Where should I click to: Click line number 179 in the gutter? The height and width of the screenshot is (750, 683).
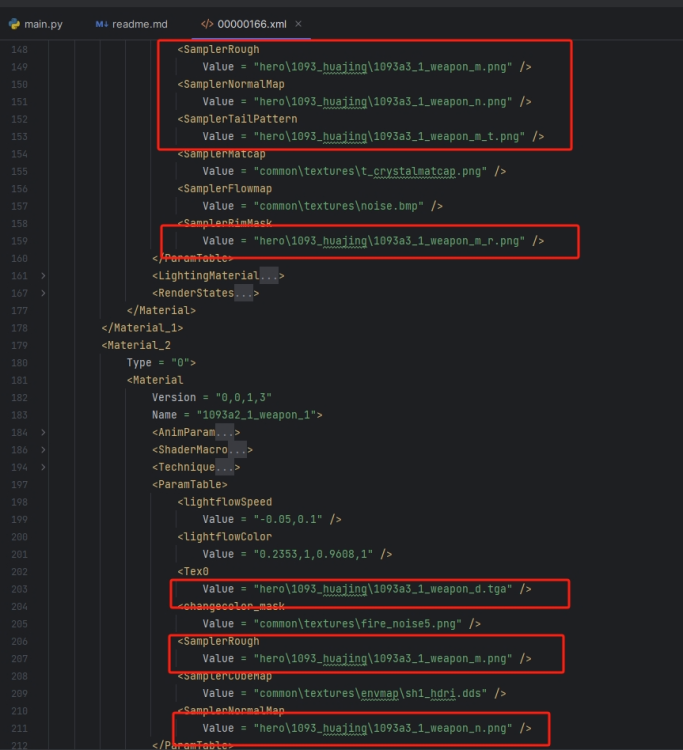click(x=20, y=345)
